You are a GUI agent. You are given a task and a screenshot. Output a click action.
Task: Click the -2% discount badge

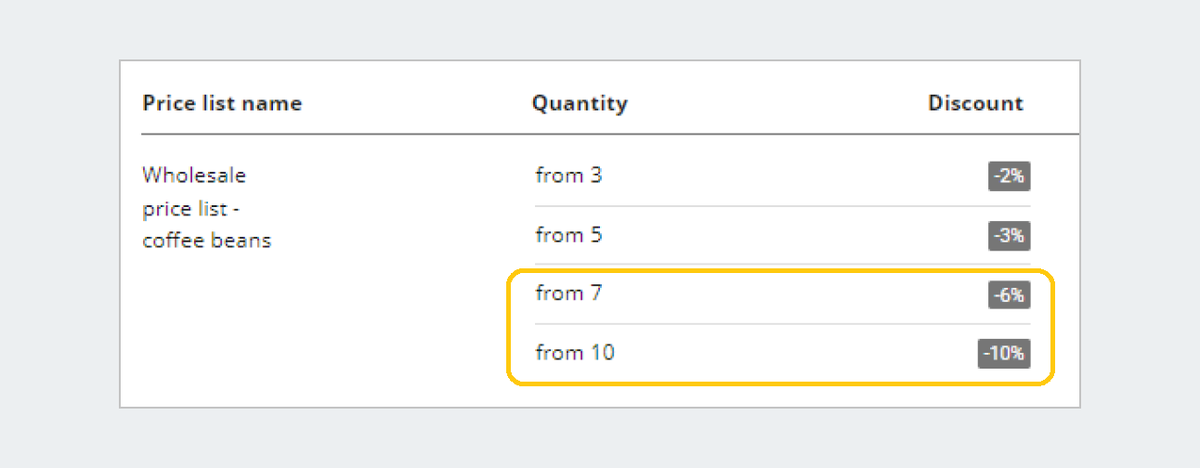tap(1009, 176)
